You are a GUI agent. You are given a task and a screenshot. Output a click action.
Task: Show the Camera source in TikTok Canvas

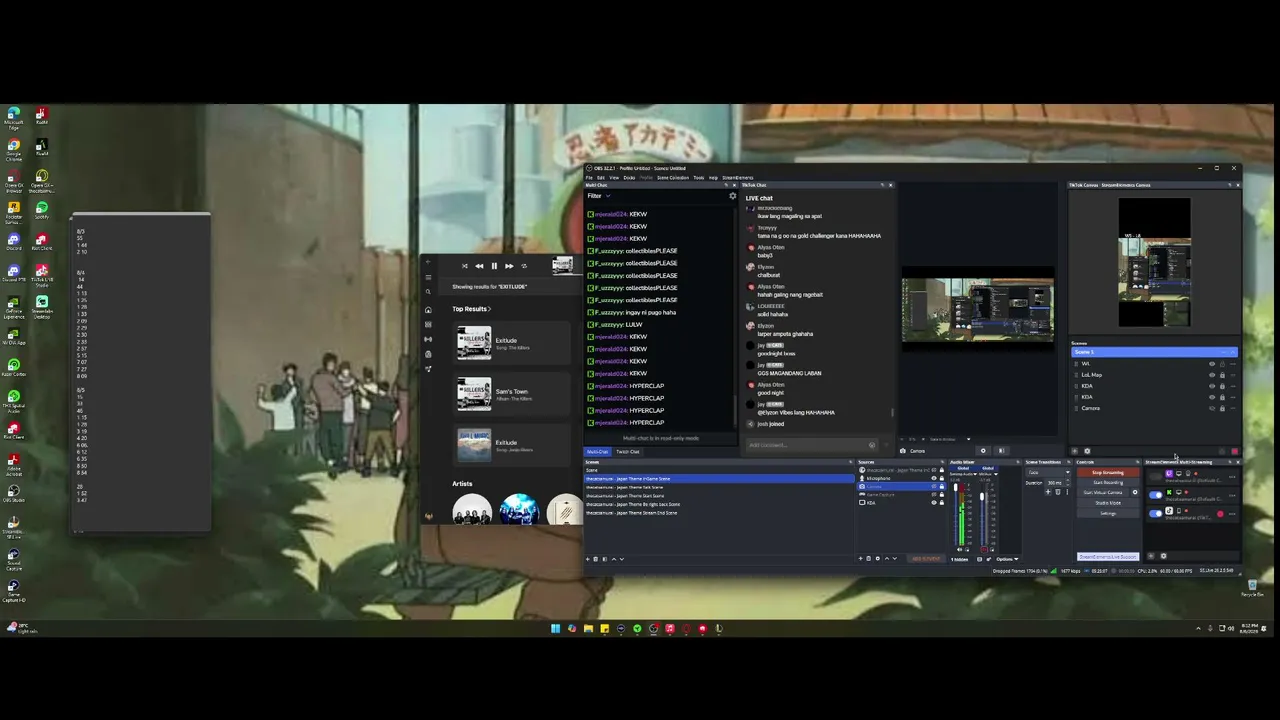coord(1212,408)
